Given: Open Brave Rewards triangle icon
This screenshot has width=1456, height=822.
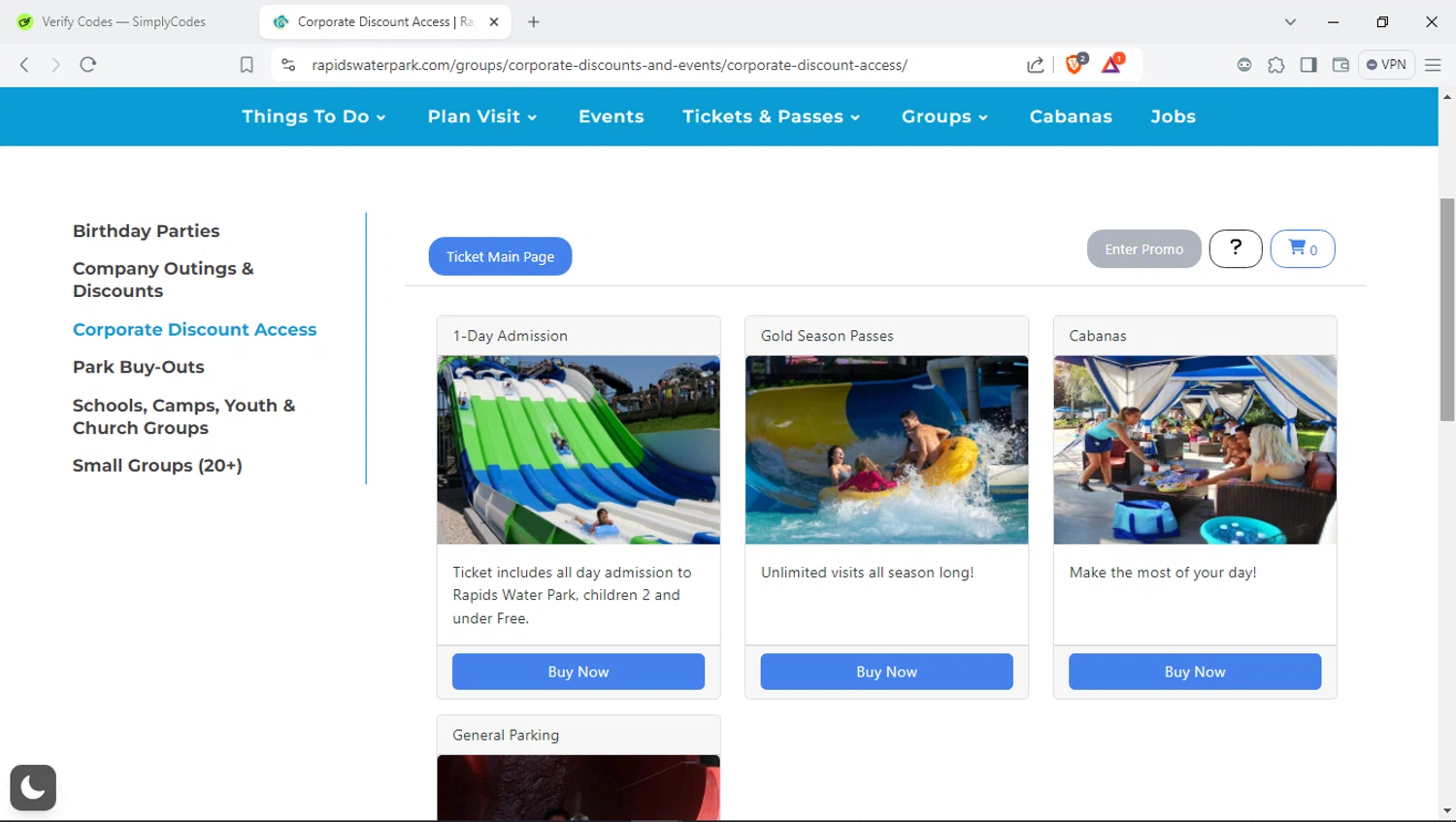Looking at the screenshot, I should pyautogui.click(x=1112, y=64).
